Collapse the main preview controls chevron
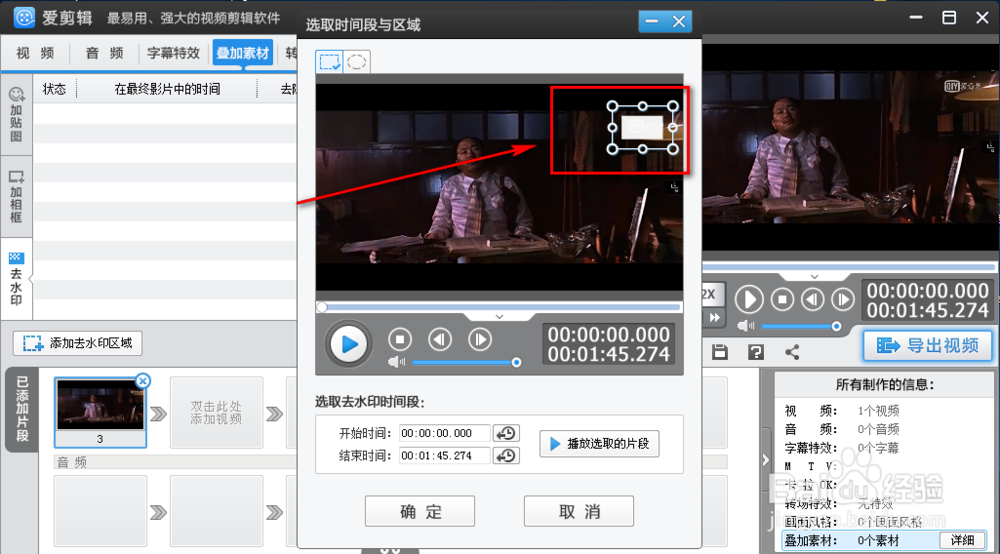Viewport: 1000px width, 554px height. click(814, 277)
